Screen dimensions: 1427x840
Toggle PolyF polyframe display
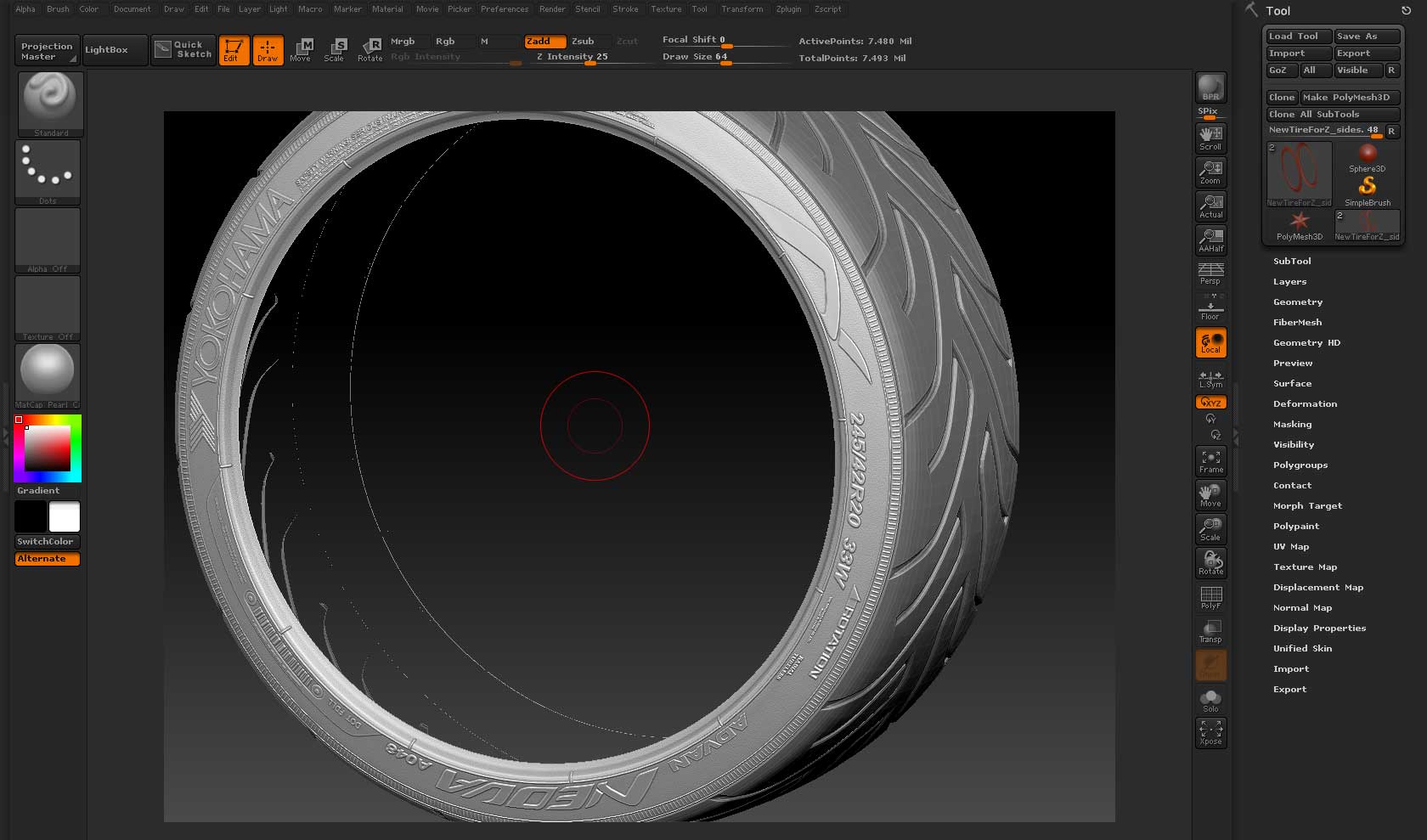tap(1210, 597)
